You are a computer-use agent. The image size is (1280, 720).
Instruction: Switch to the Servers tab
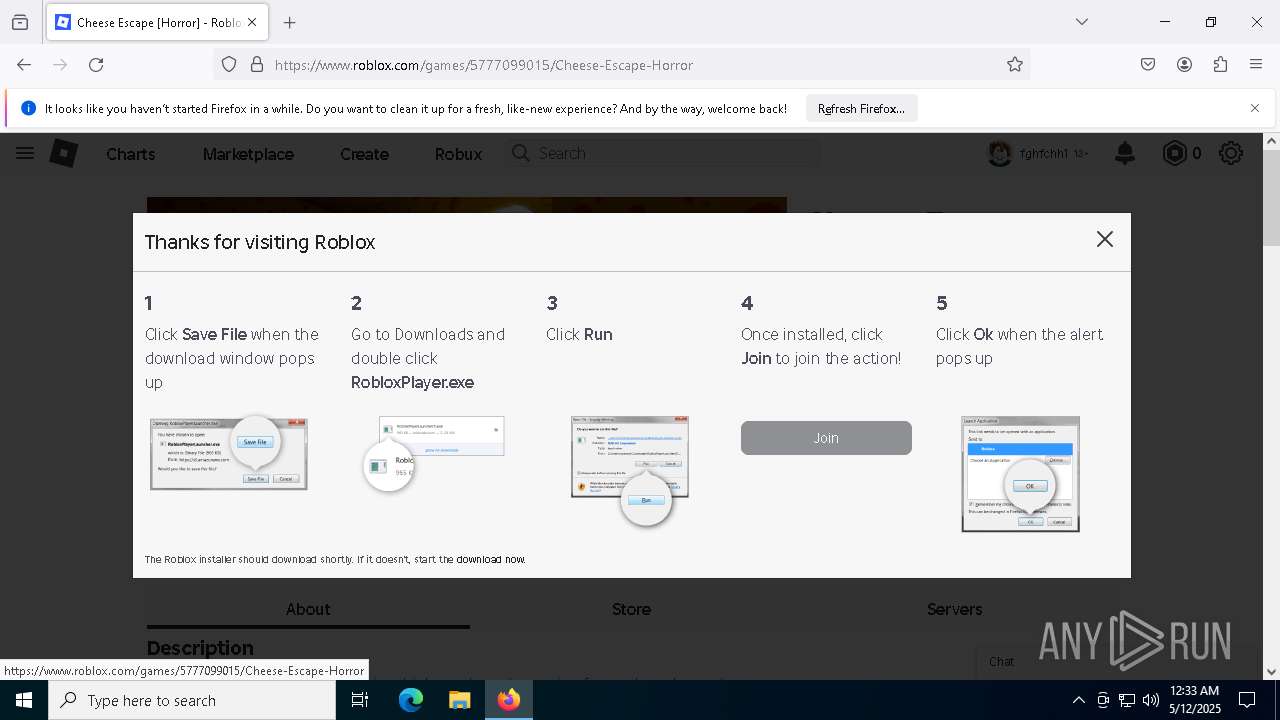tap(954, 609)
